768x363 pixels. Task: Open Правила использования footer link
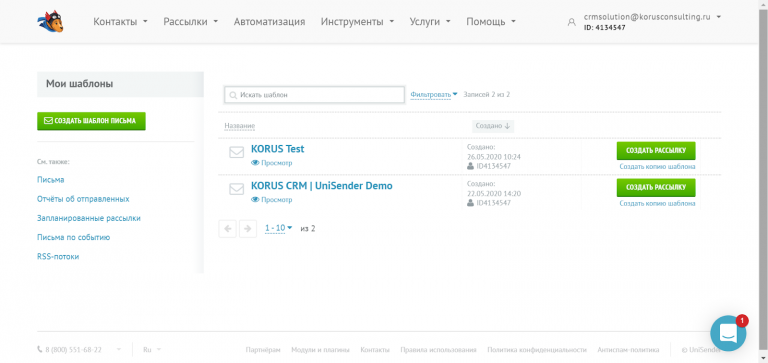tap(438, 350)
